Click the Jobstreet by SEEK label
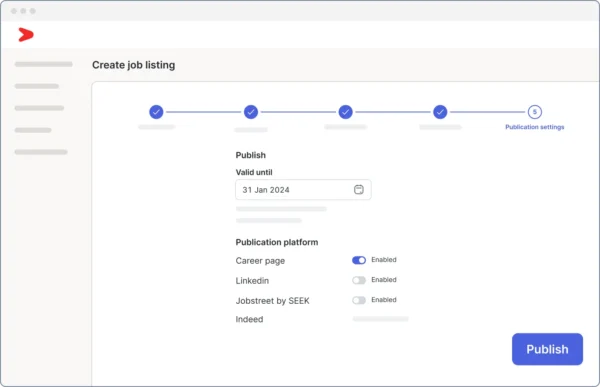Viewport: 600px width, 387px height. coord(272,301)
